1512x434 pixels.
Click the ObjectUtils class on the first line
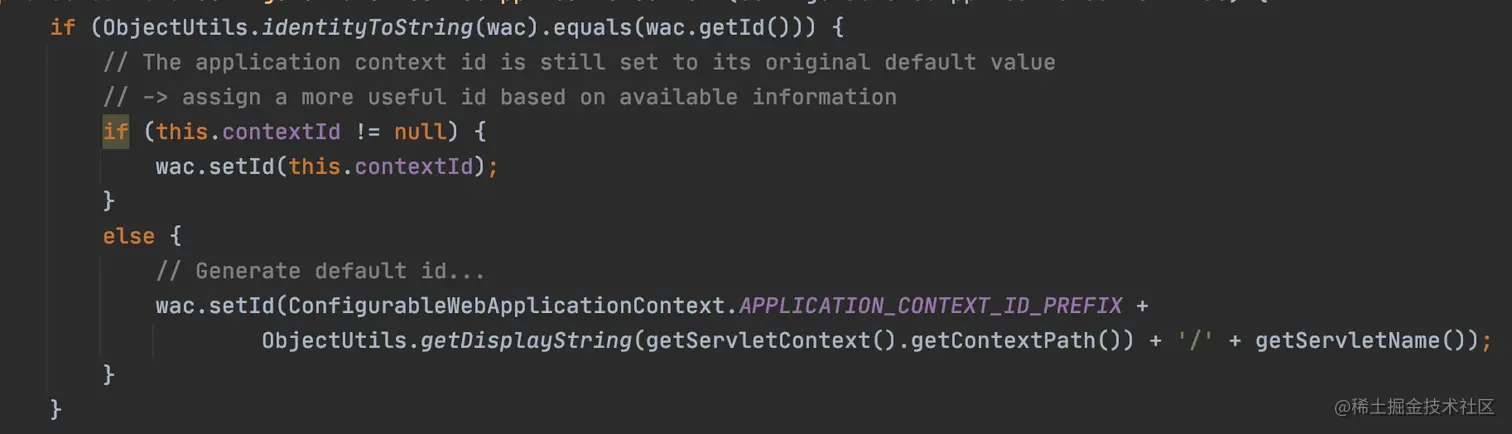pyautogui.click(x=169, y=27)
